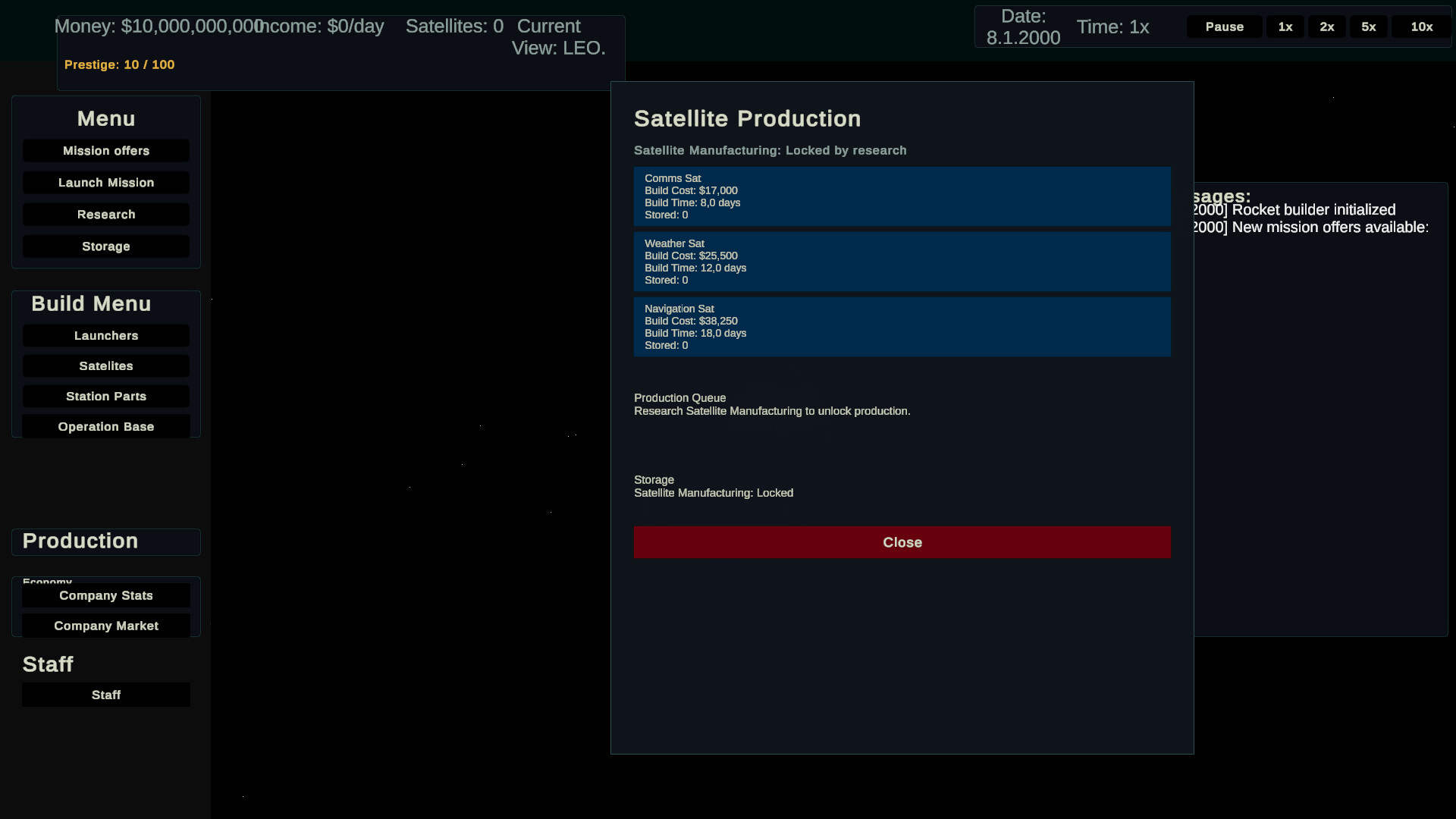The height and width of the screenshot is (819, 1456).
Task: Select the Weather Sat production card
Action: pos(902,262)
